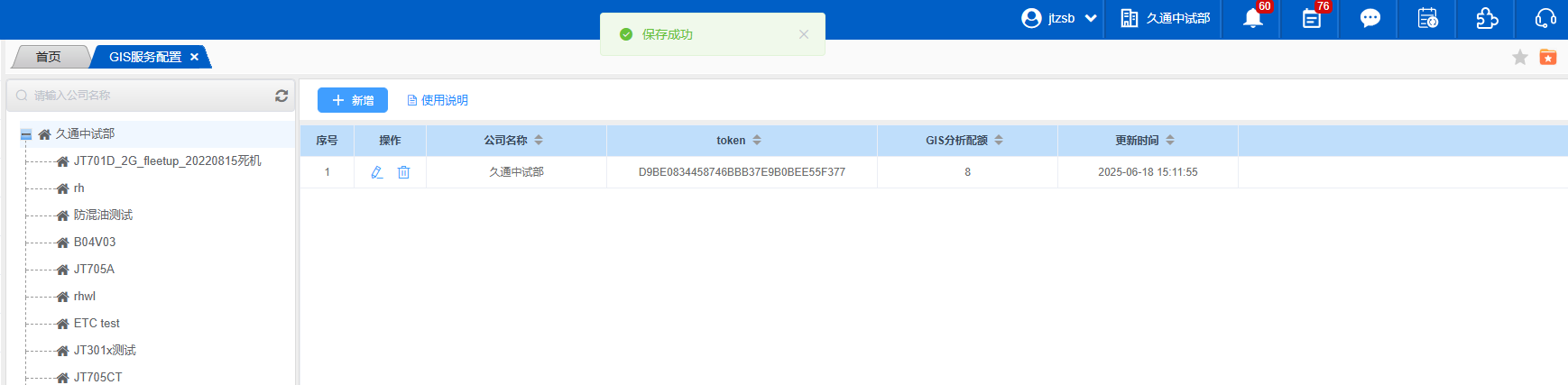Open the task clipboard icon with badge

1311,19
